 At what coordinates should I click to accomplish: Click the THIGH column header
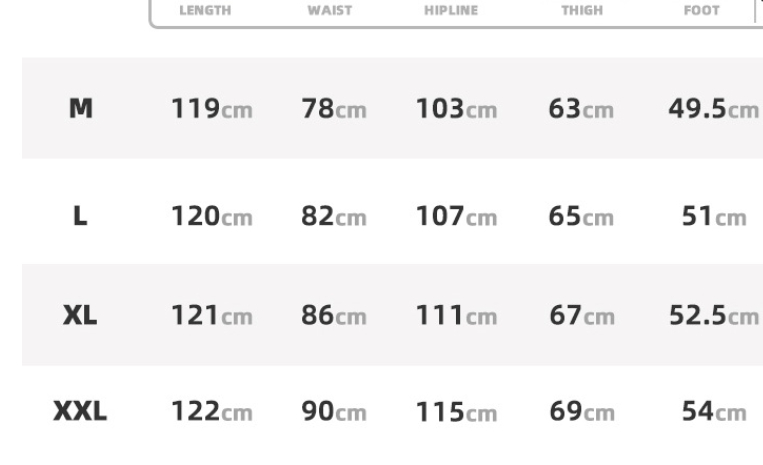582,10
